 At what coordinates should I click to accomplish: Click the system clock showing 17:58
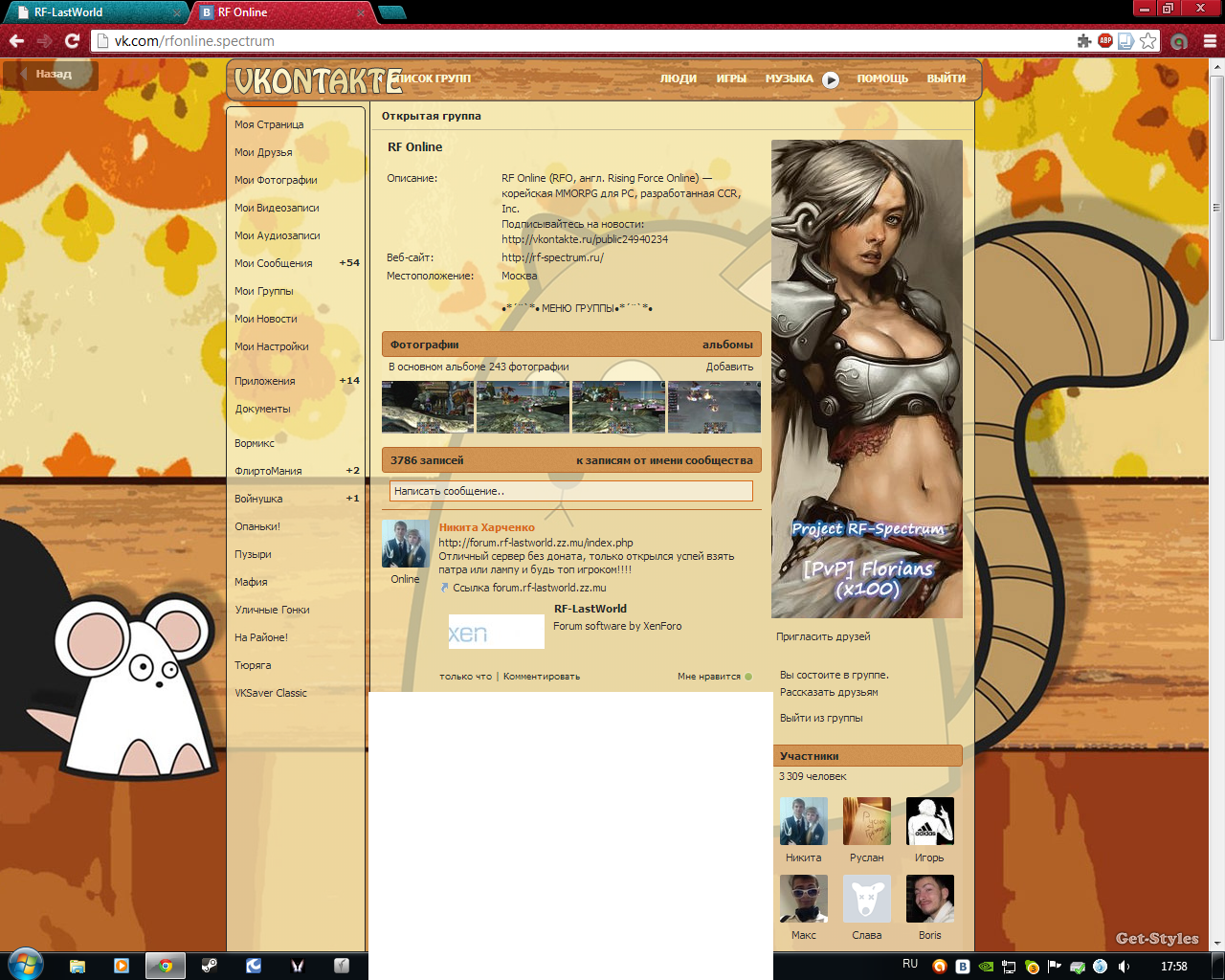[1174, 967]
